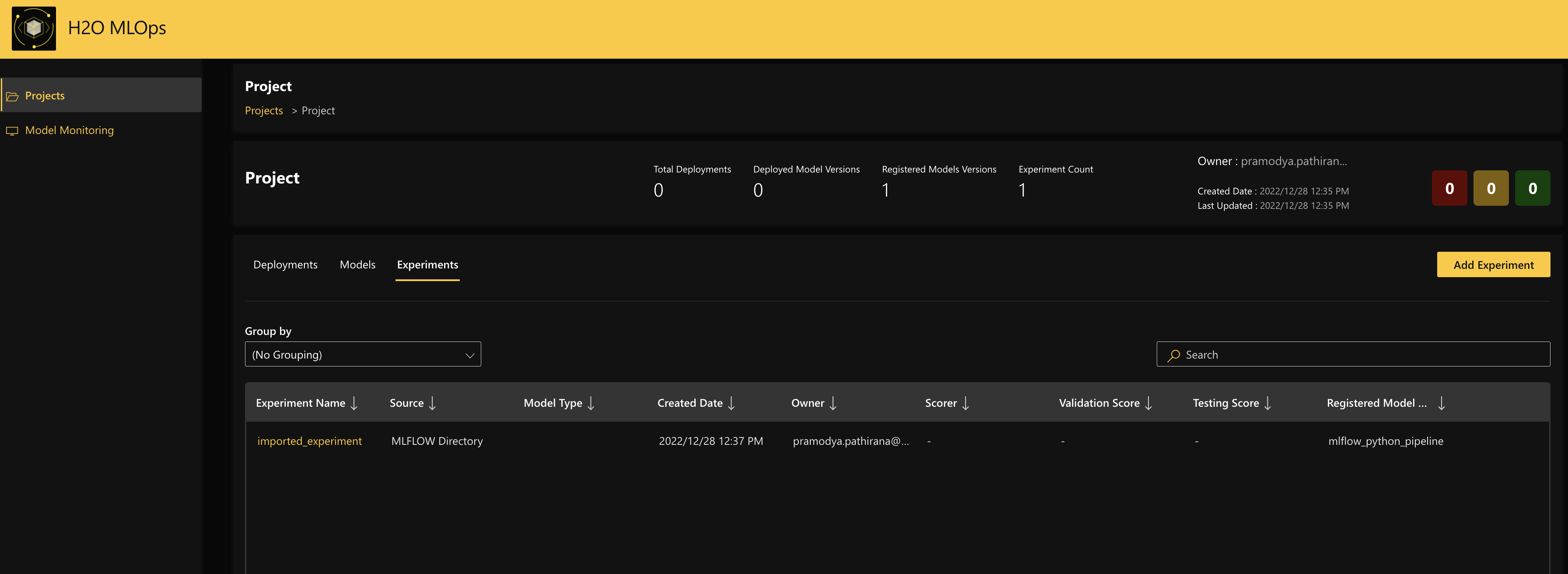Sort by Registered Model arrow icon

1442,403
